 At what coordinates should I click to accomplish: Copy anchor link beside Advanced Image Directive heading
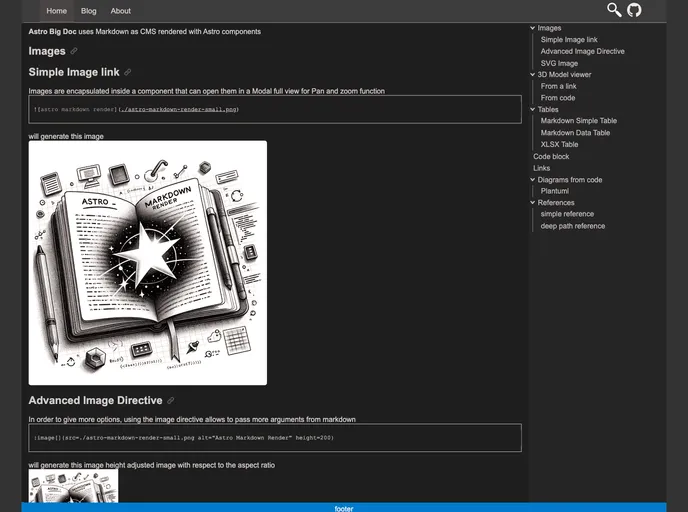[x=171, y=400]
